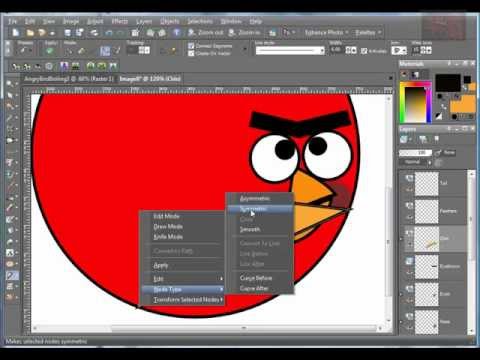Screen dimensions: 480x360
Task: Open the layer blend mode dropdown
Action: point(415,162)
